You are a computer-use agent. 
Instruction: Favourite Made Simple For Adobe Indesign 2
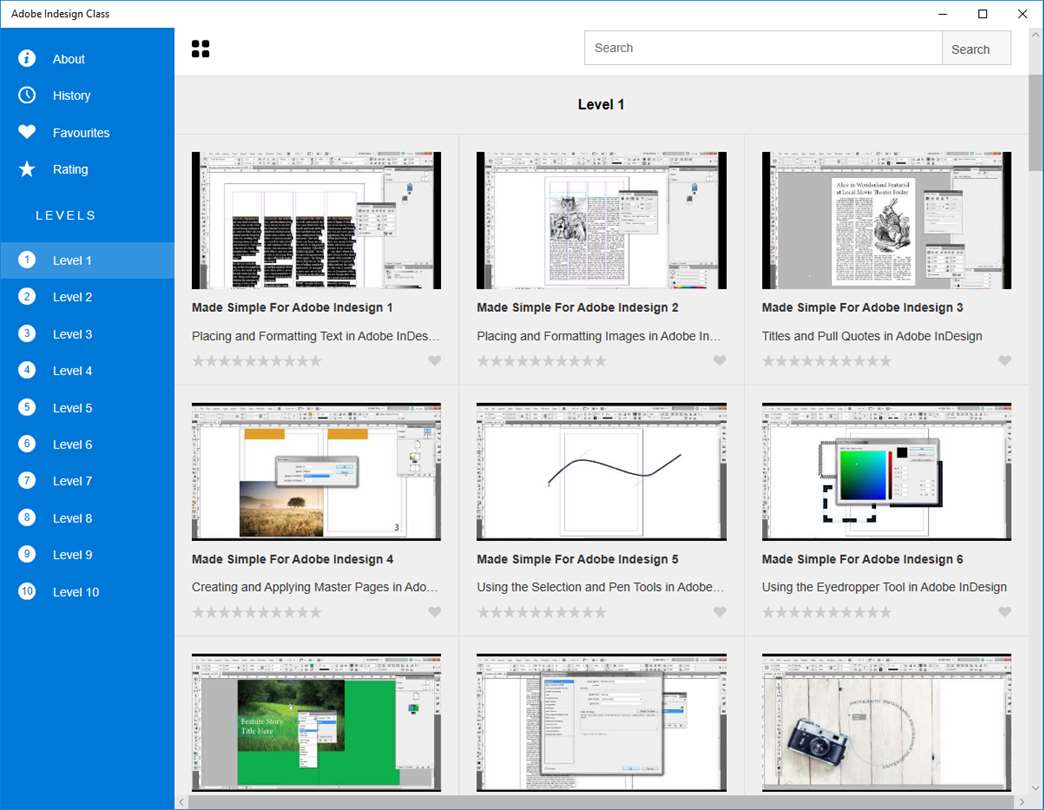point(719,361)
